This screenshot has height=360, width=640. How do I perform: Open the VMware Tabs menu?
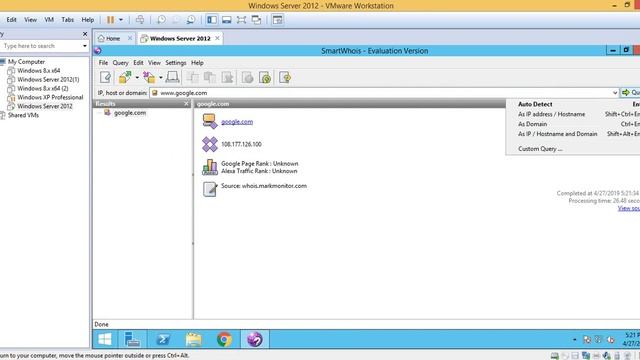[x=67, y=20]
